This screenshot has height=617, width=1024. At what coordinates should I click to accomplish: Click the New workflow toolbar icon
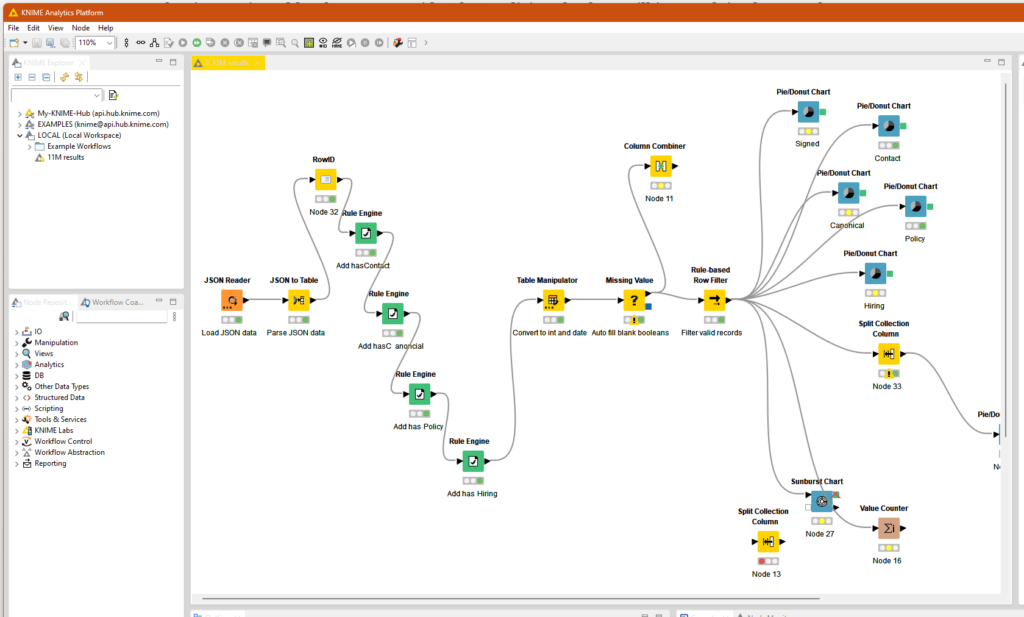(x=14, y=43)
